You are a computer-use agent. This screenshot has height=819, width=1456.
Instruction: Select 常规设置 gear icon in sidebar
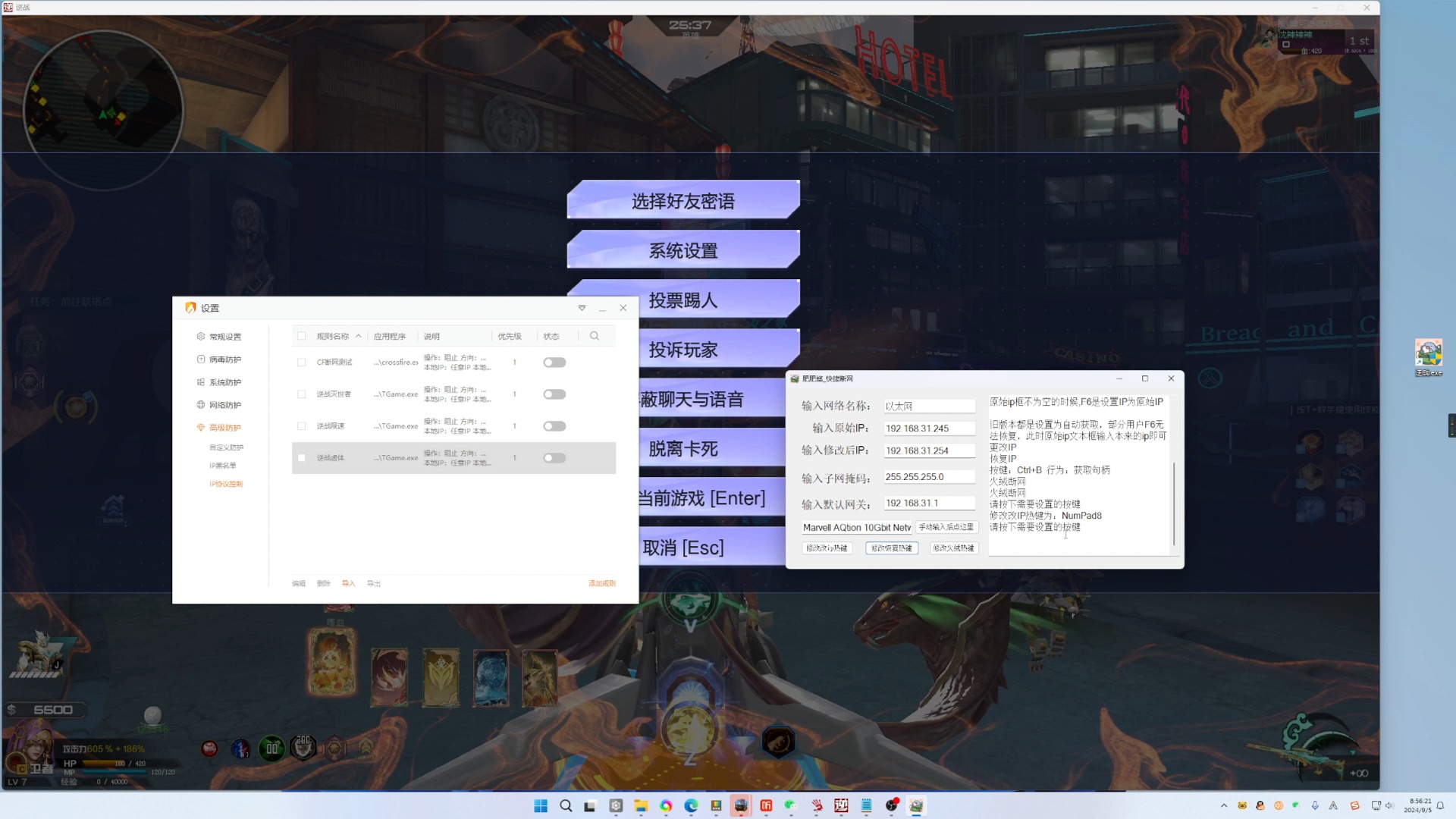click(x=201, y=337)
